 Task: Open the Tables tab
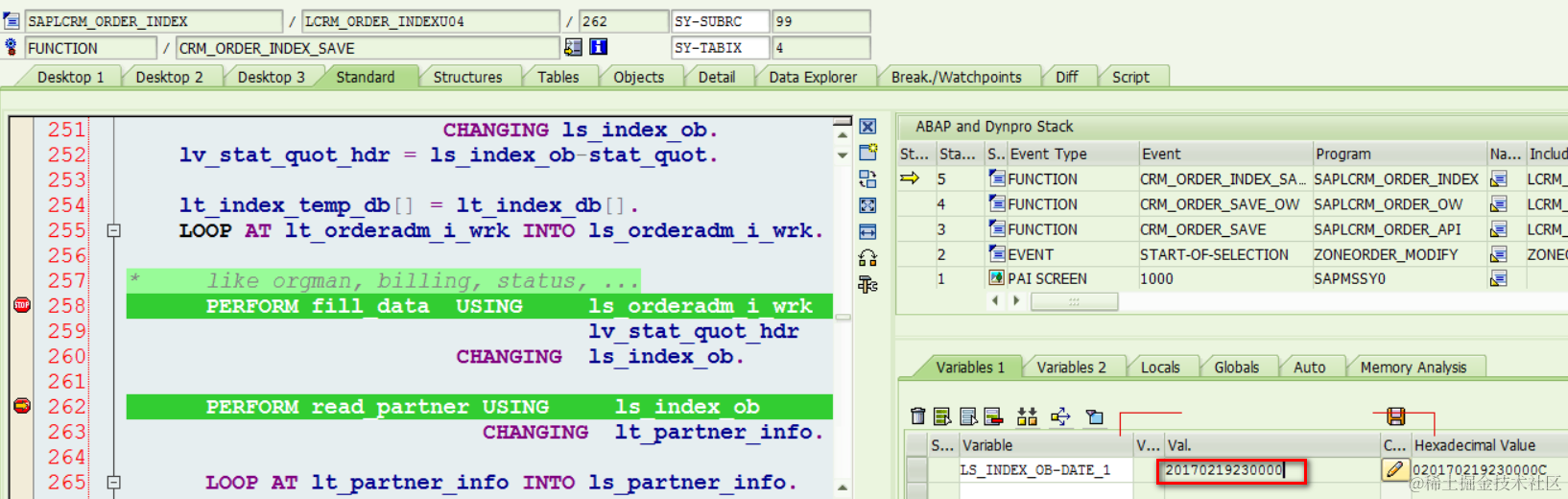click(558, 77)
